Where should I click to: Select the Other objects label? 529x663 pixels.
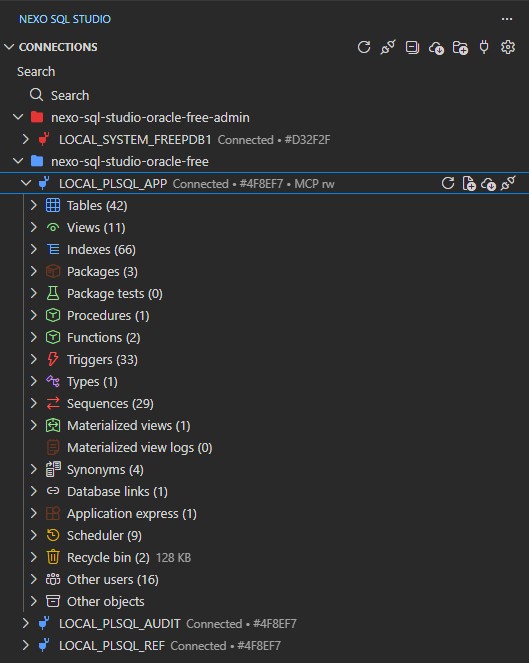[106, 601]
